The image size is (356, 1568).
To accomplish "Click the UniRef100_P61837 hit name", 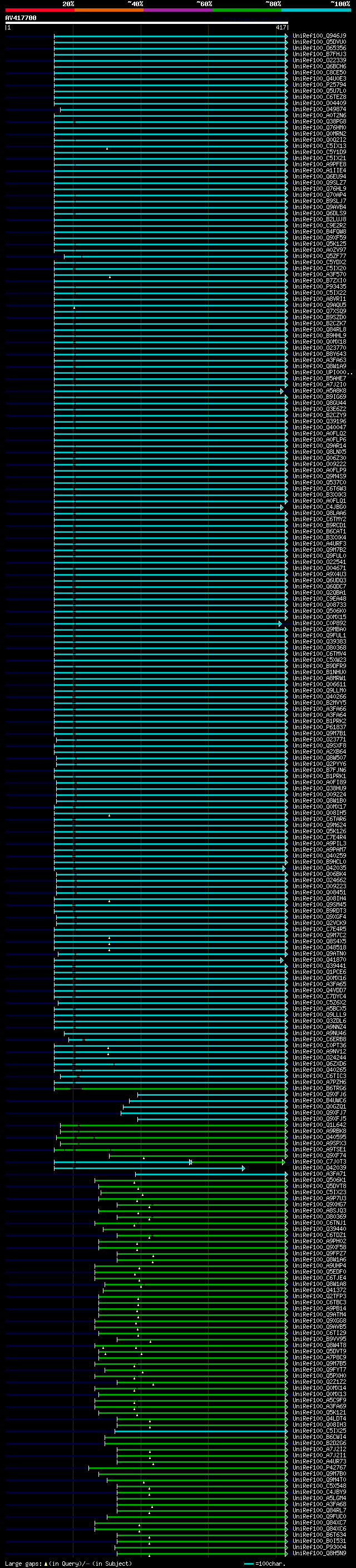I will (x=319, y=728).
